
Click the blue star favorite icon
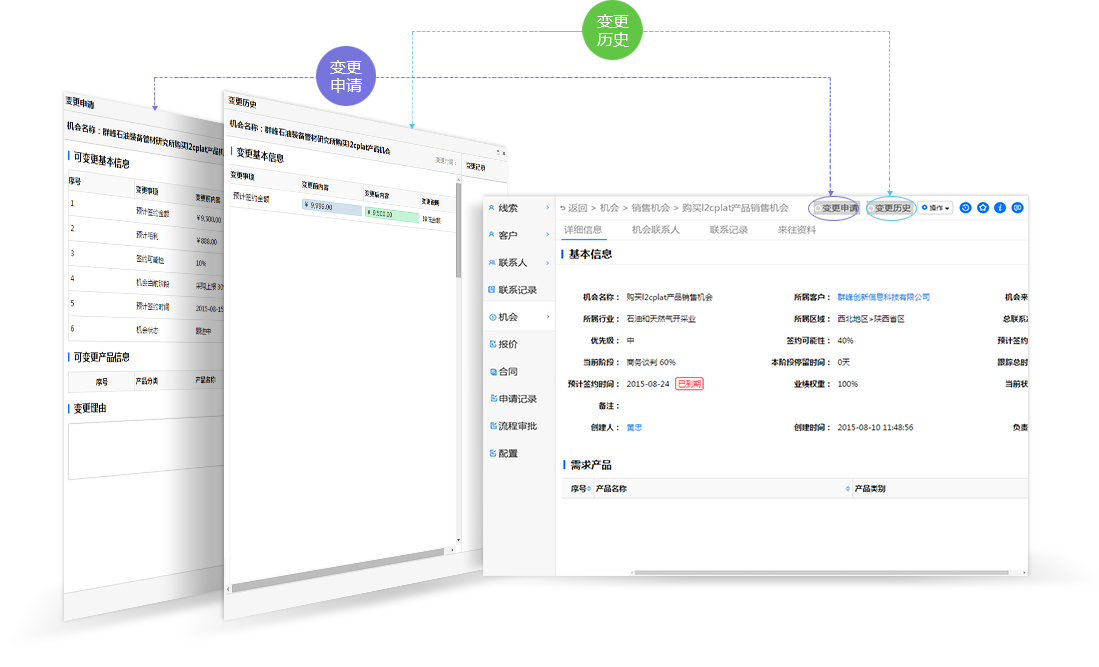point(983,208)
